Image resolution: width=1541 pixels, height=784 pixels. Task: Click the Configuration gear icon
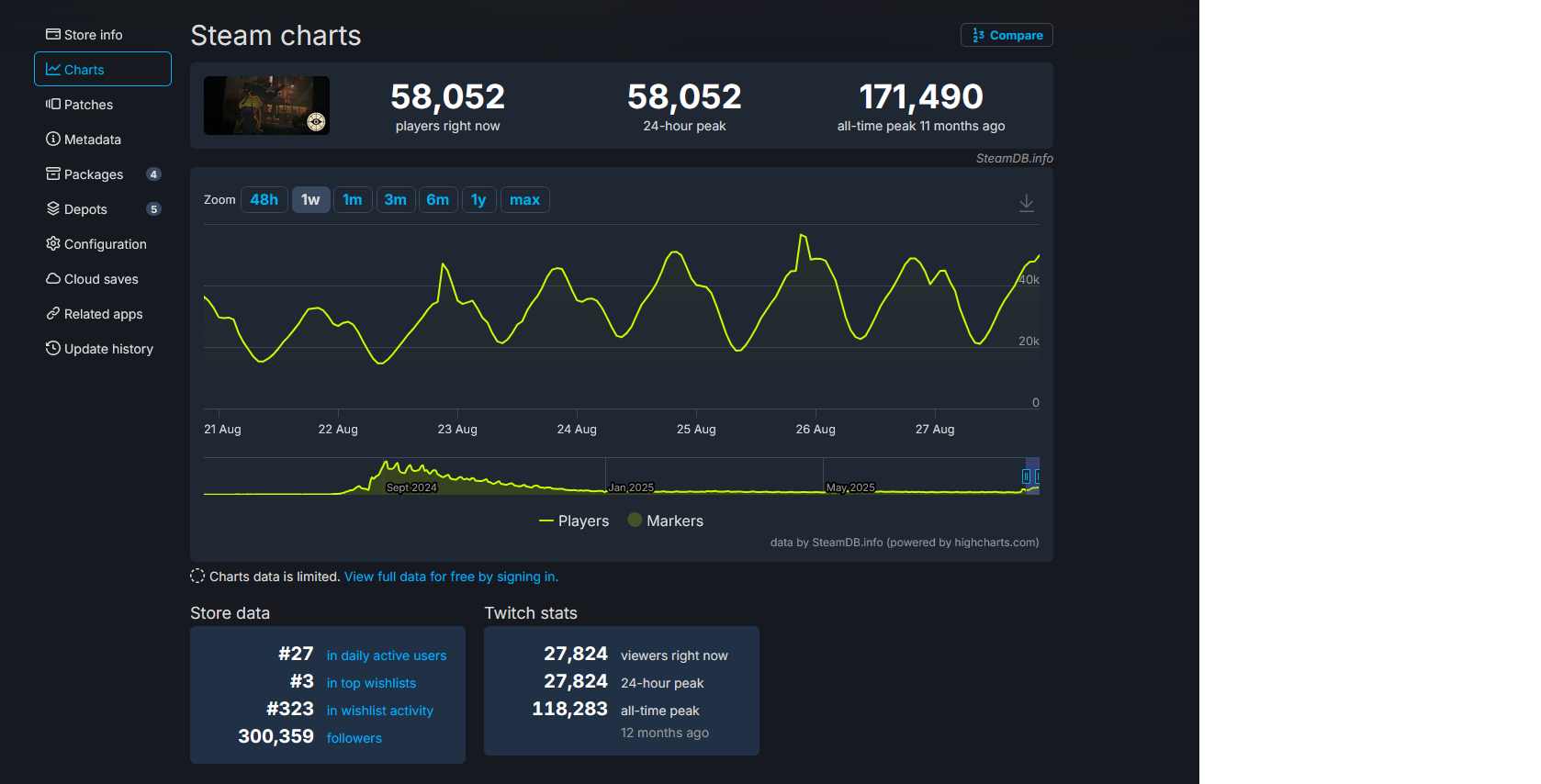pos(53,243)
